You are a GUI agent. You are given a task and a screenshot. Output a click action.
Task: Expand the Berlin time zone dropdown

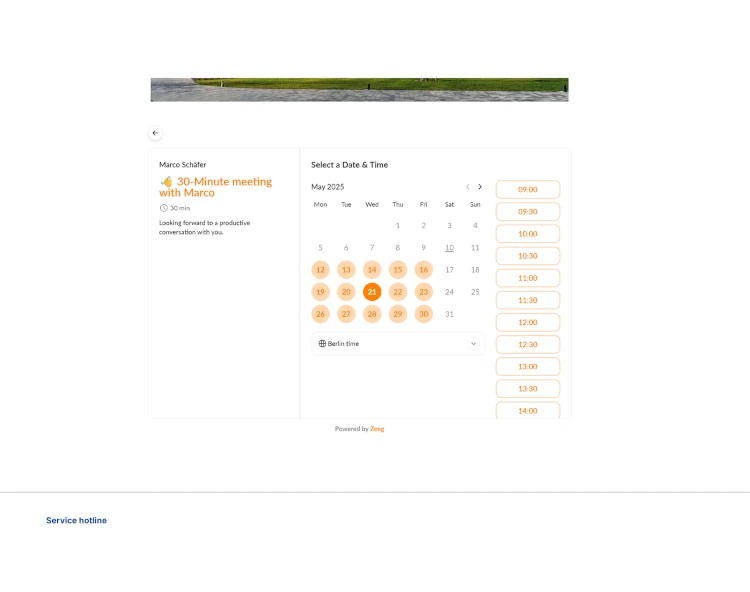coord(398,343)
